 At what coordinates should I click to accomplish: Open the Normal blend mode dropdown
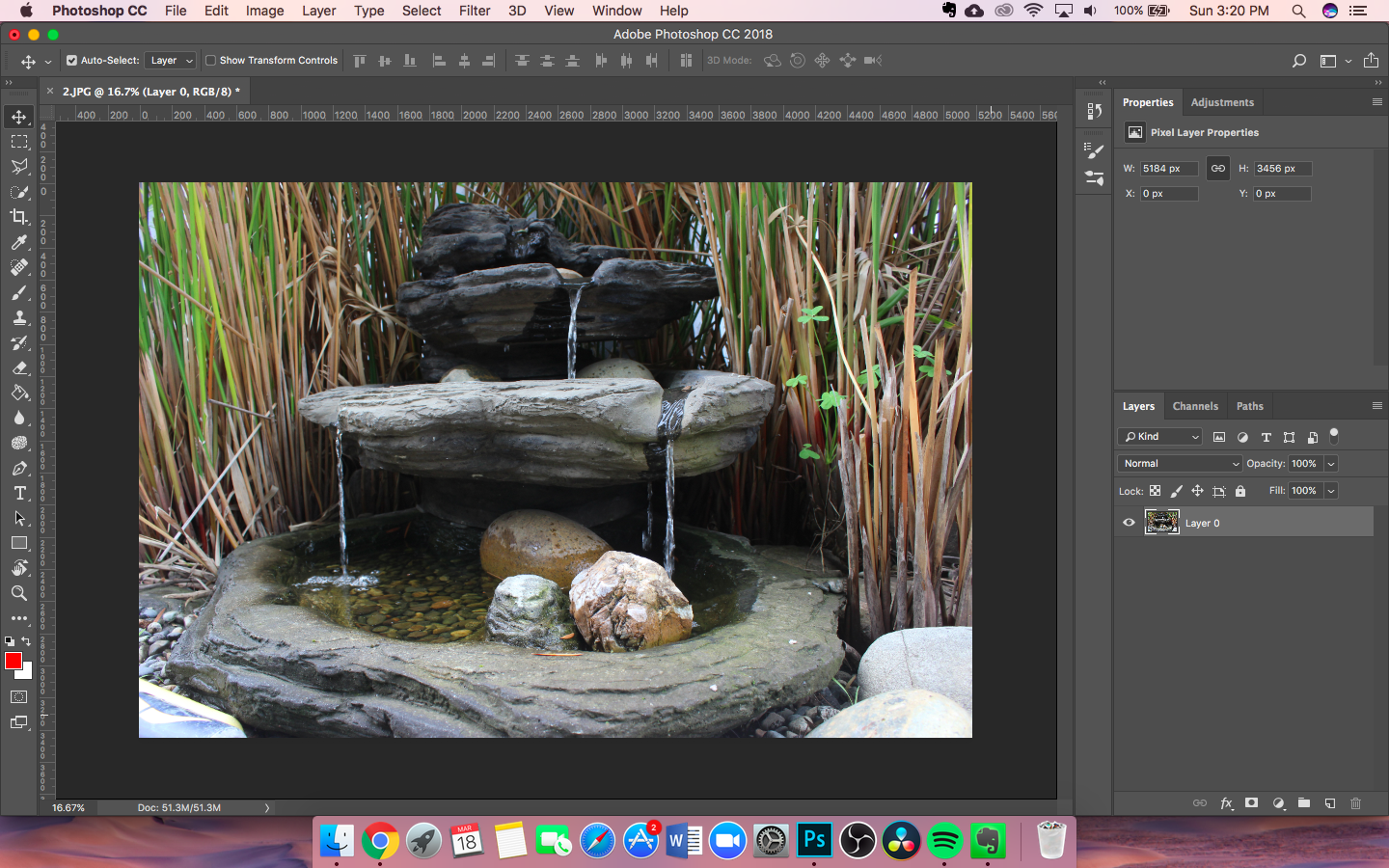tap(1181, 464)
